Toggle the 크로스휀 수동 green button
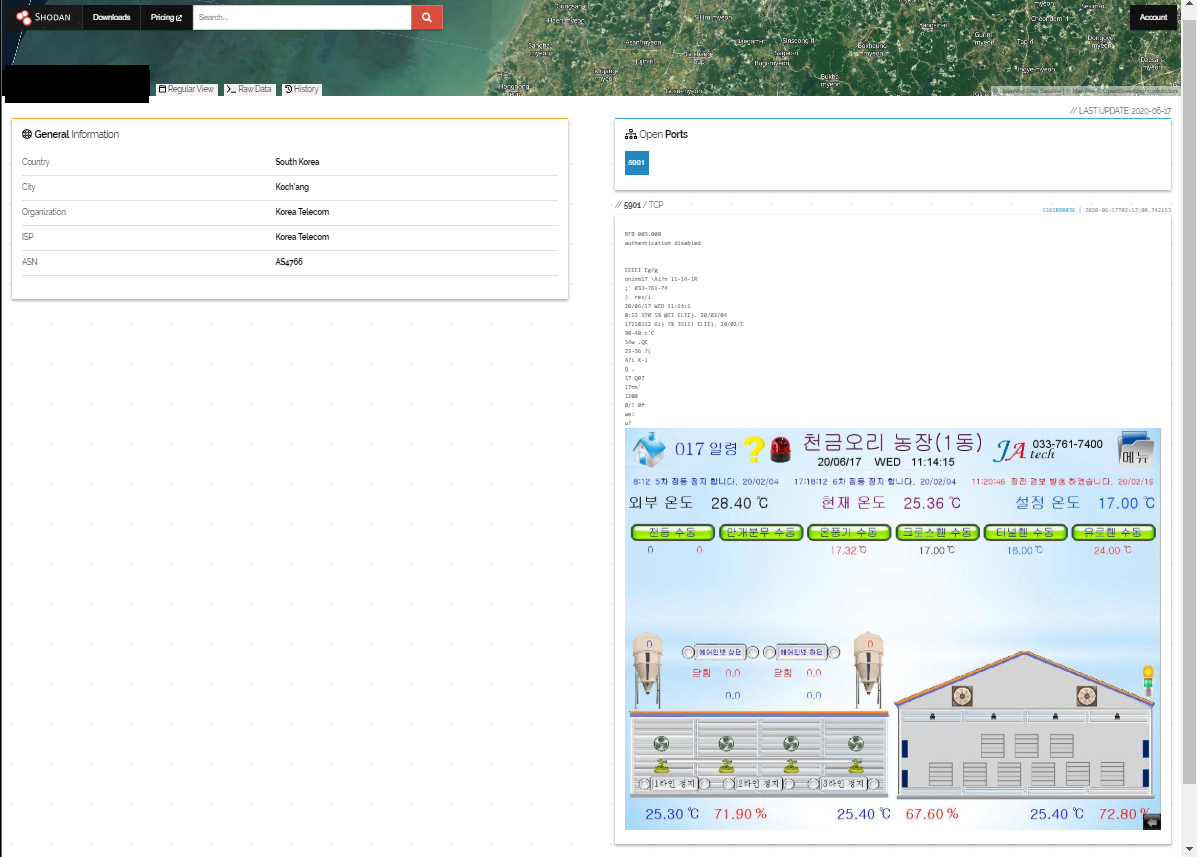Image resolution: width=1197 pixels, height=857 pixels. 937,532
